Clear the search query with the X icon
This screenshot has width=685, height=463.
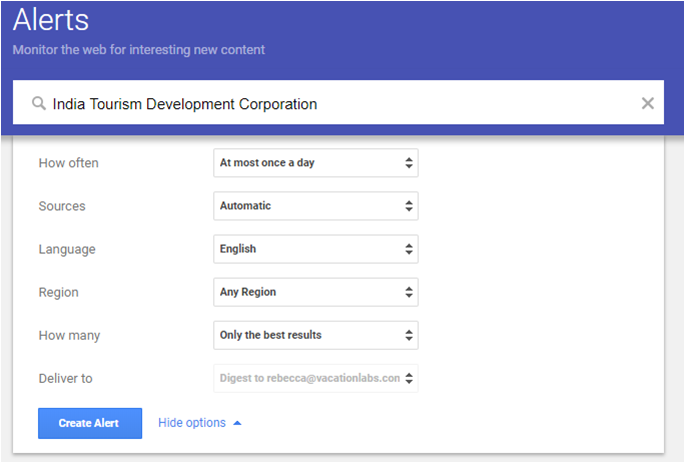pos(647,103)
